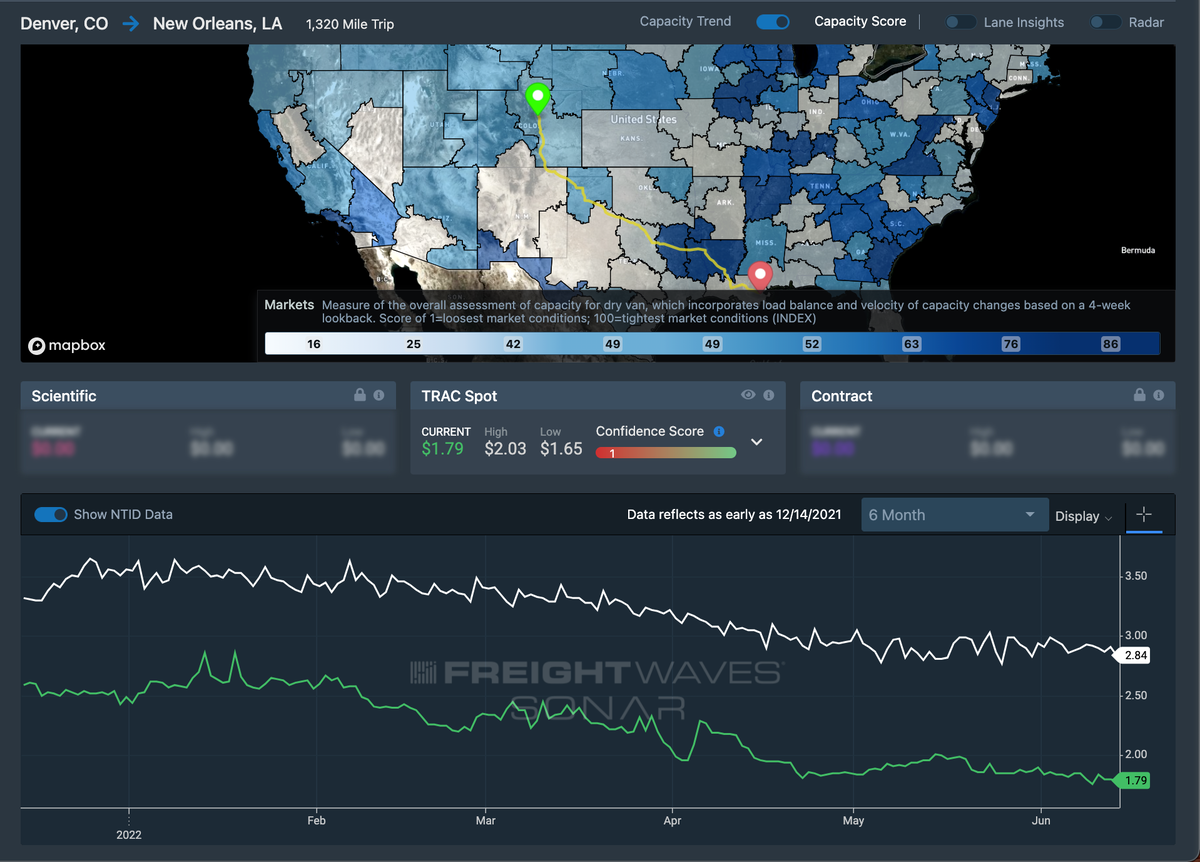Click the Denver, CO origin label

(x=64, y=23)
